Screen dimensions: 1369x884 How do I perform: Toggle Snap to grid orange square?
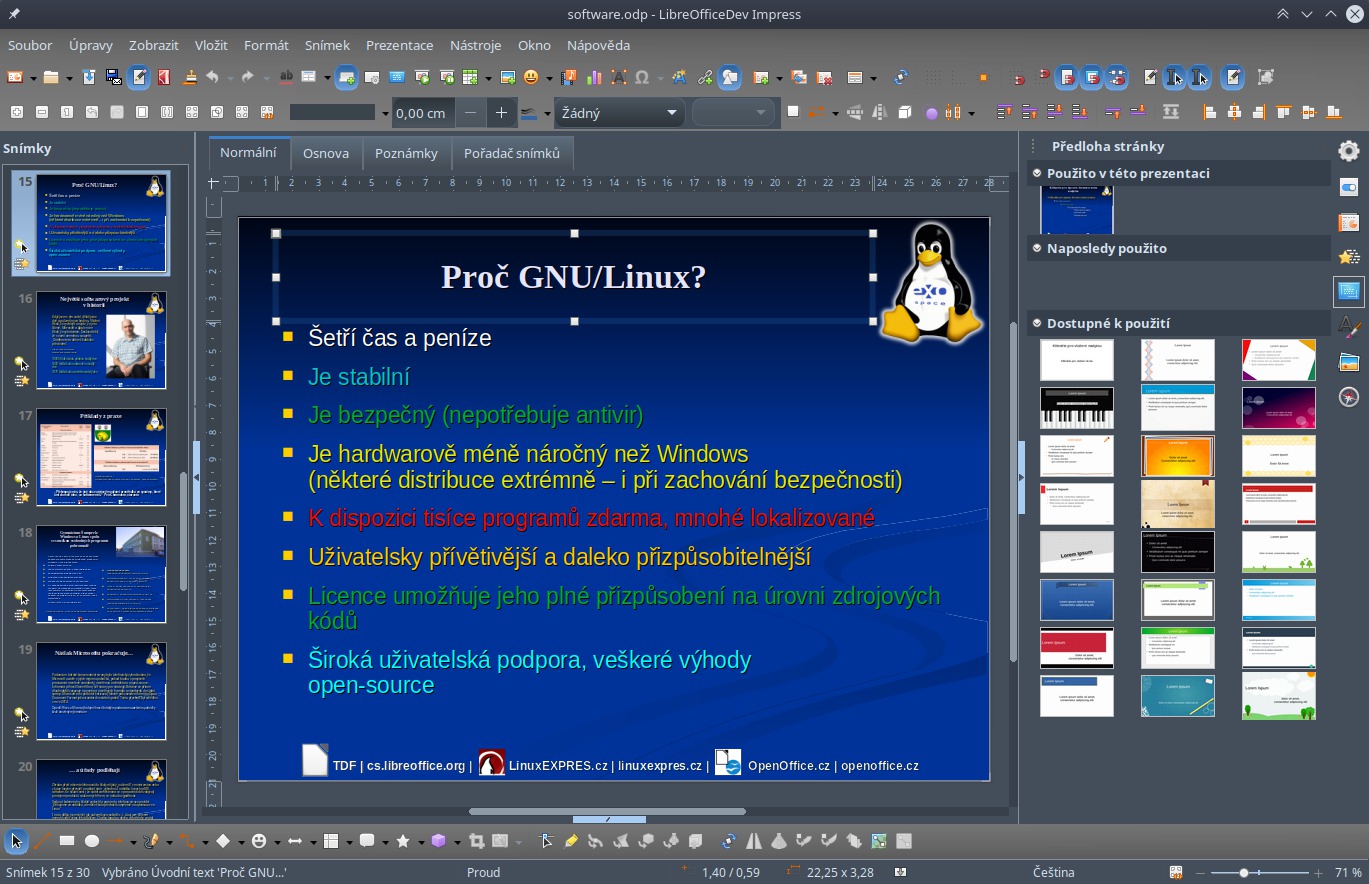pos(983,77)
